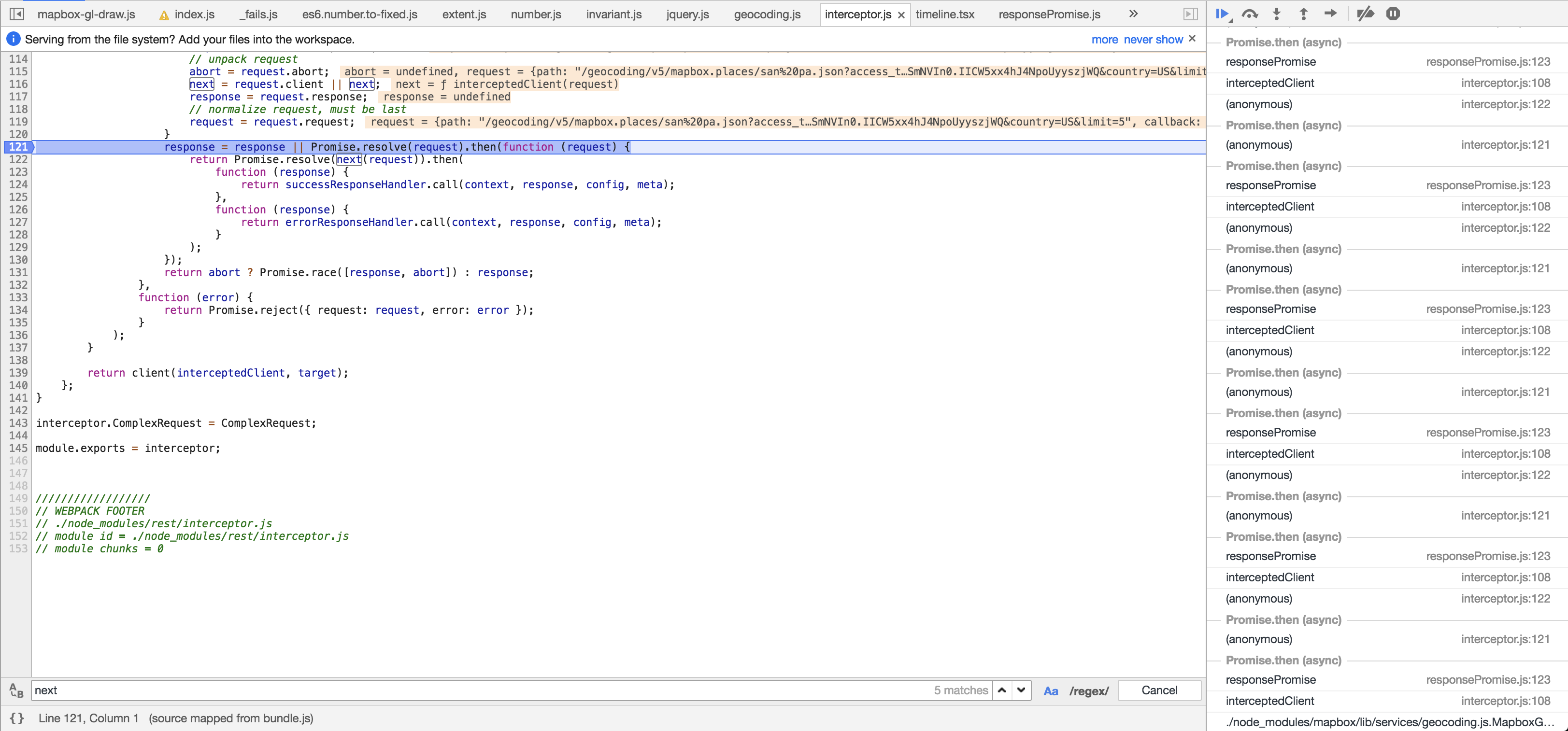Go to previous search match with up chevron
Viewport: 1568px width, 731px height.
[1001, 690]
